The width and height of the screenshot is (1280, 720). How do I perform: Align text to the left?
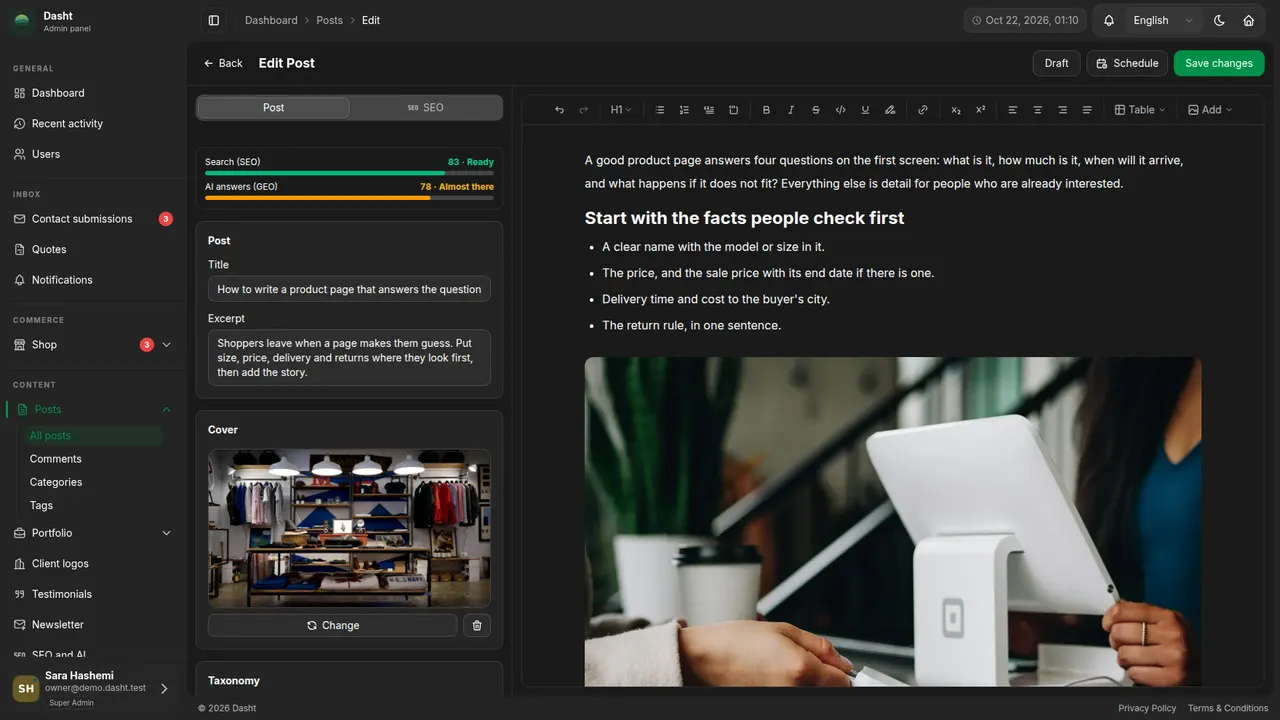pyautogui.click(x=1013, y=110)
